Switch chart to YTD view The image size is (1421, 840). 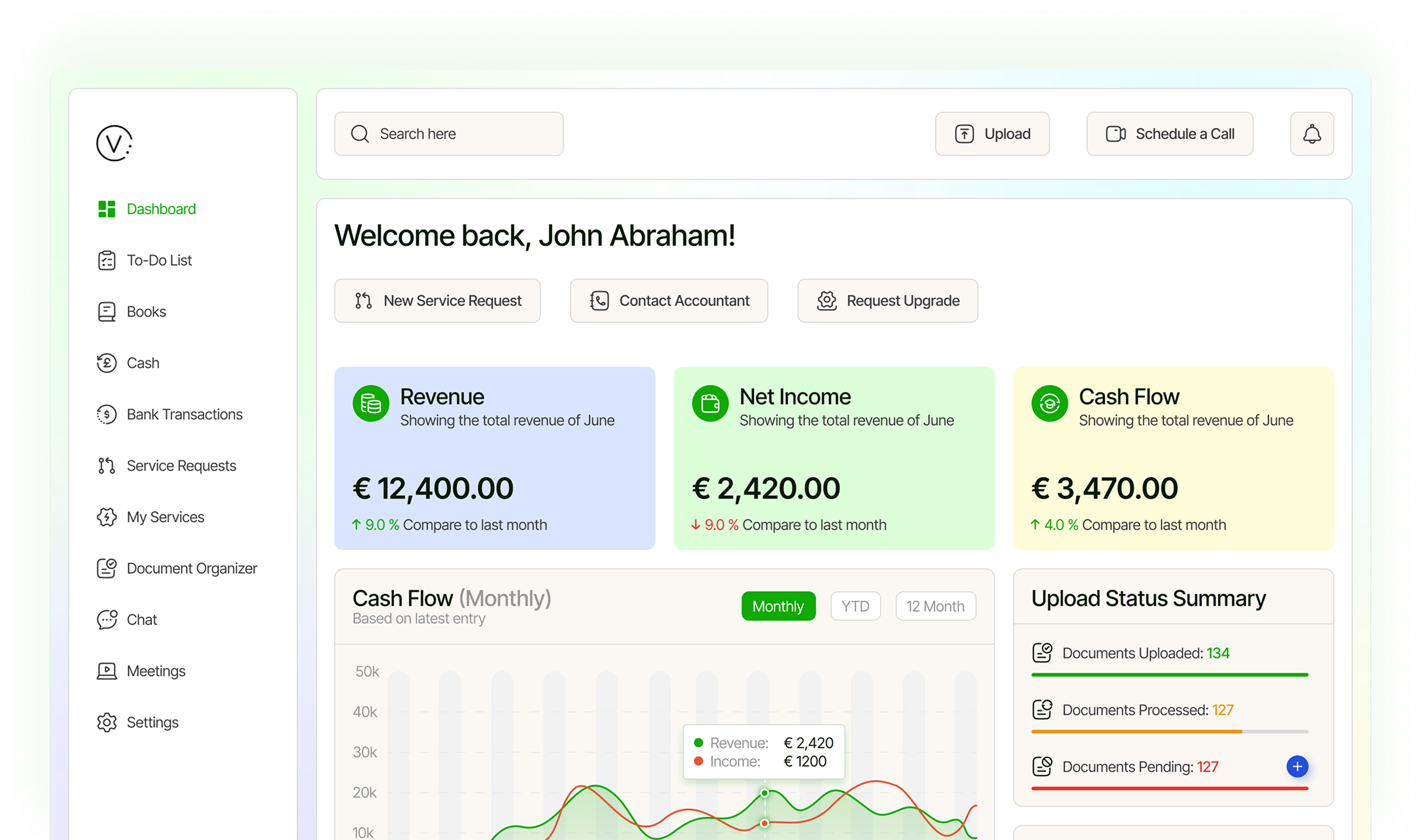point(855,606)
